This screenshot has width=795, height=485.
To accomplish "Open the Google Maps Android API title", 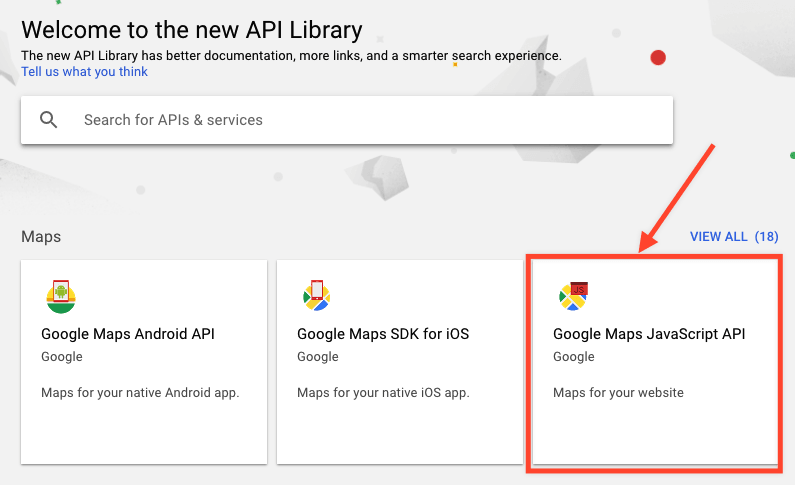I will (128, 334).
